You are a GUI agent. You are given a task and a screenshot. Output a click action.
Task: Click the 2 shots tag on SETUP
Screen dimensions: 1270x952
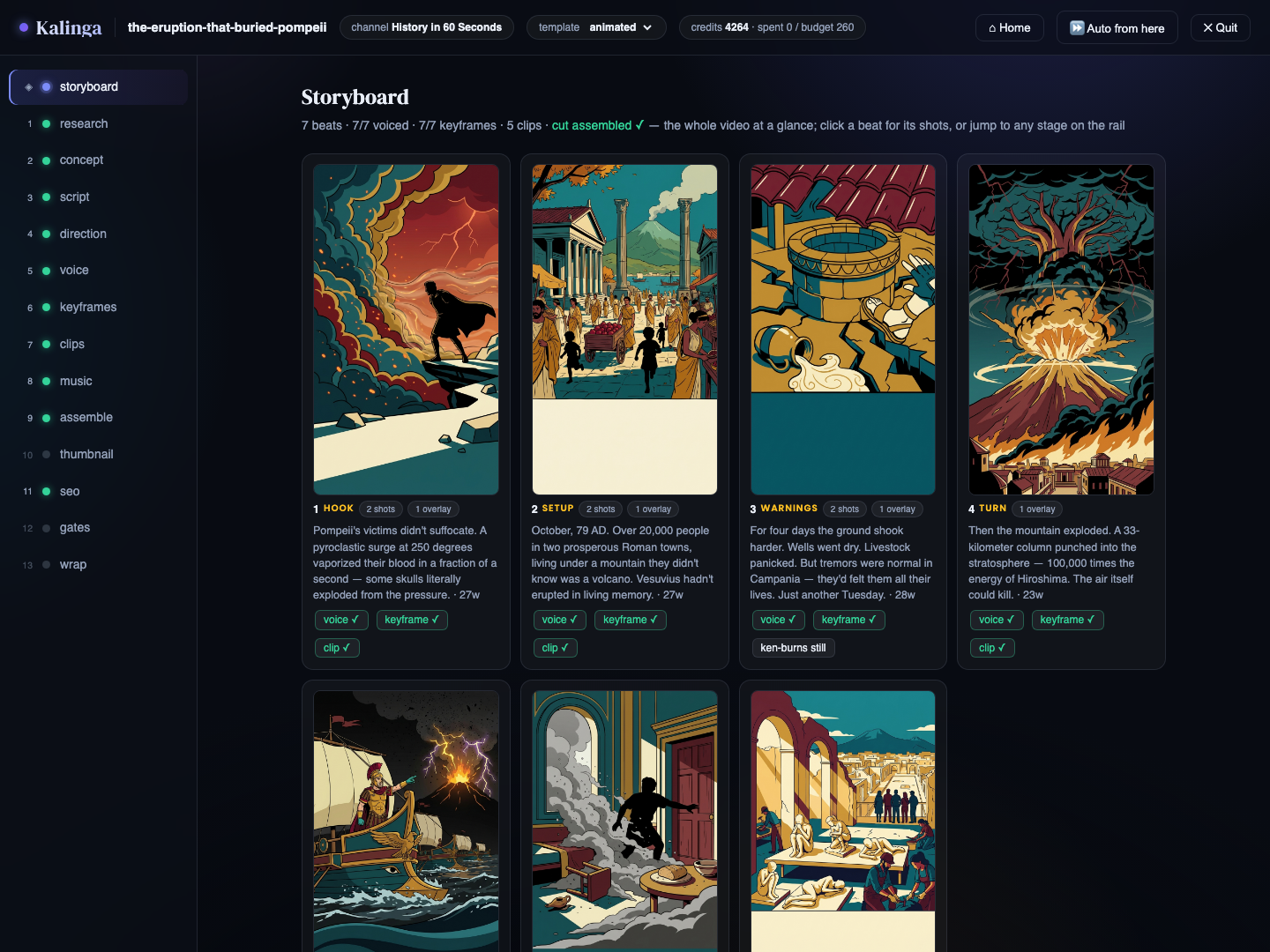pyautogui.click(x=601, y=509)
